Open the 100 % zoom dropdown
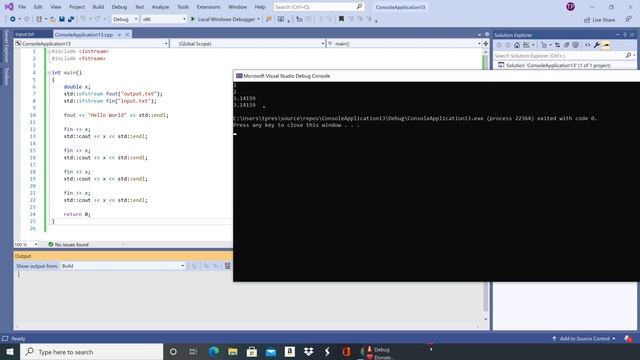Screen dimensions: 640x360 click(26, 244)
